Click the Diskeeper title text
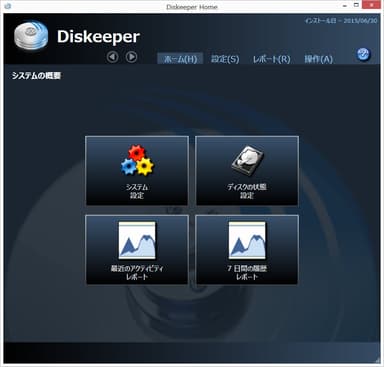The height and width of the screenshot is (367, 384). [98, 37]
